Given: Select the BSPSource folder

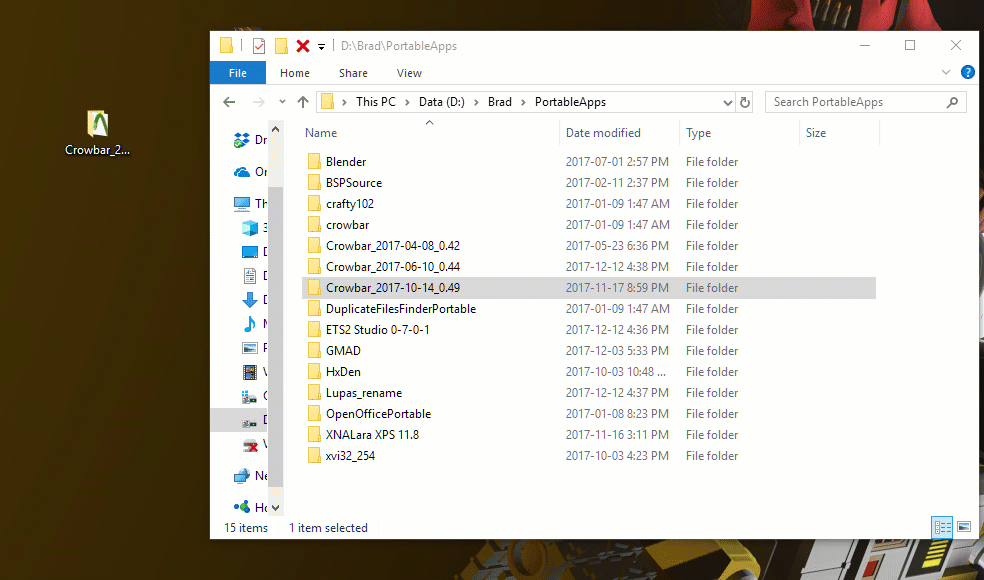Looking at the screenshot, I should coord(353,183).
